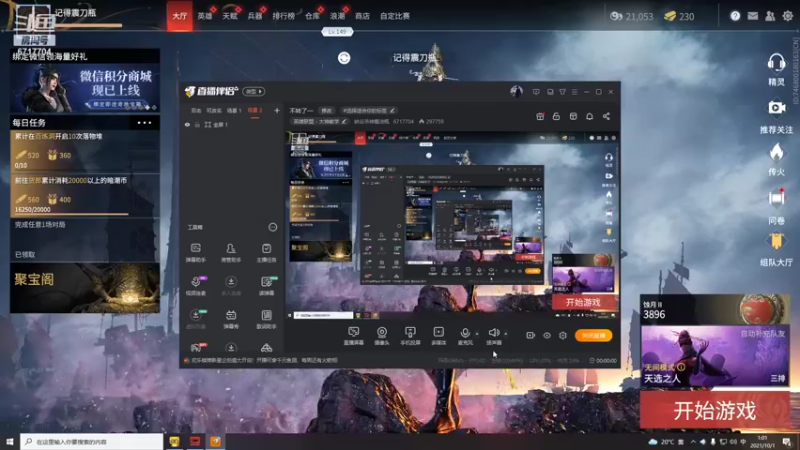Open streaming settings gear next to 关闭直播
800x450 pixels.
[x=563, y=335]
